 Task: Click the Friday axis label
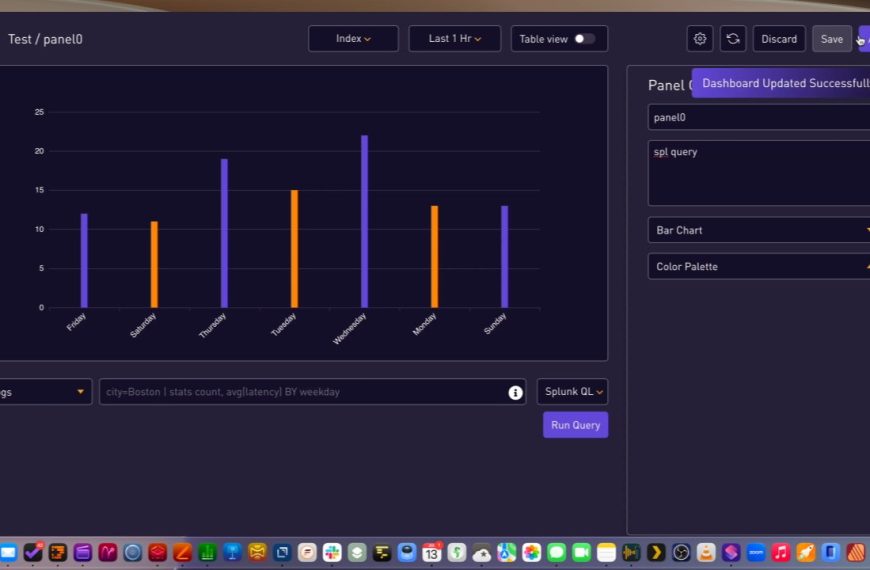76,322
